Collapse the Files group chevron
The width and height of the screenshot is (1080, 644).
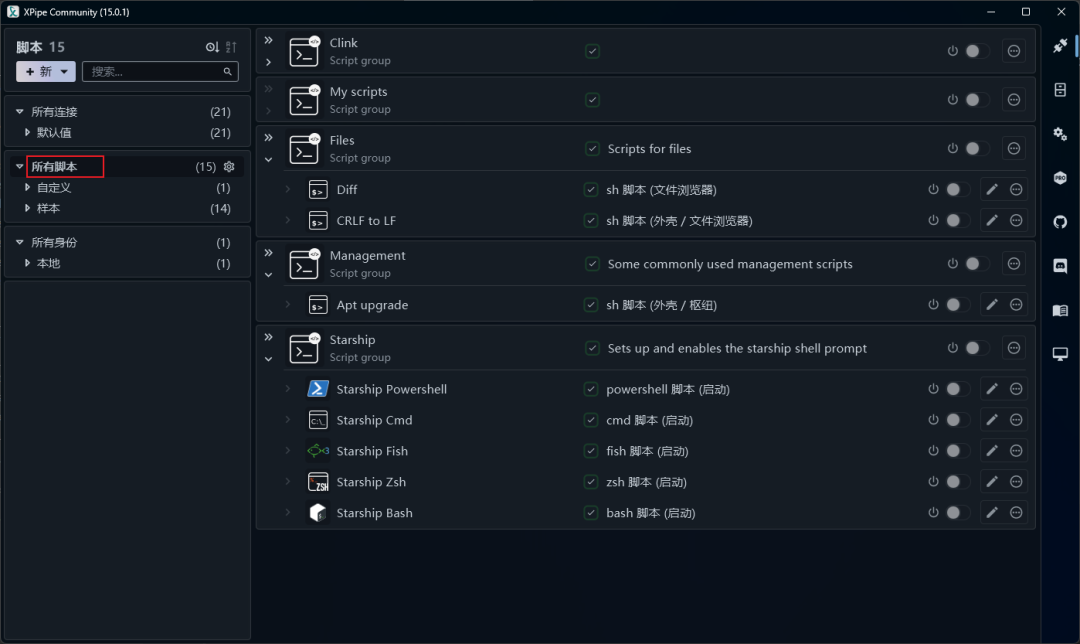(269, 159)
